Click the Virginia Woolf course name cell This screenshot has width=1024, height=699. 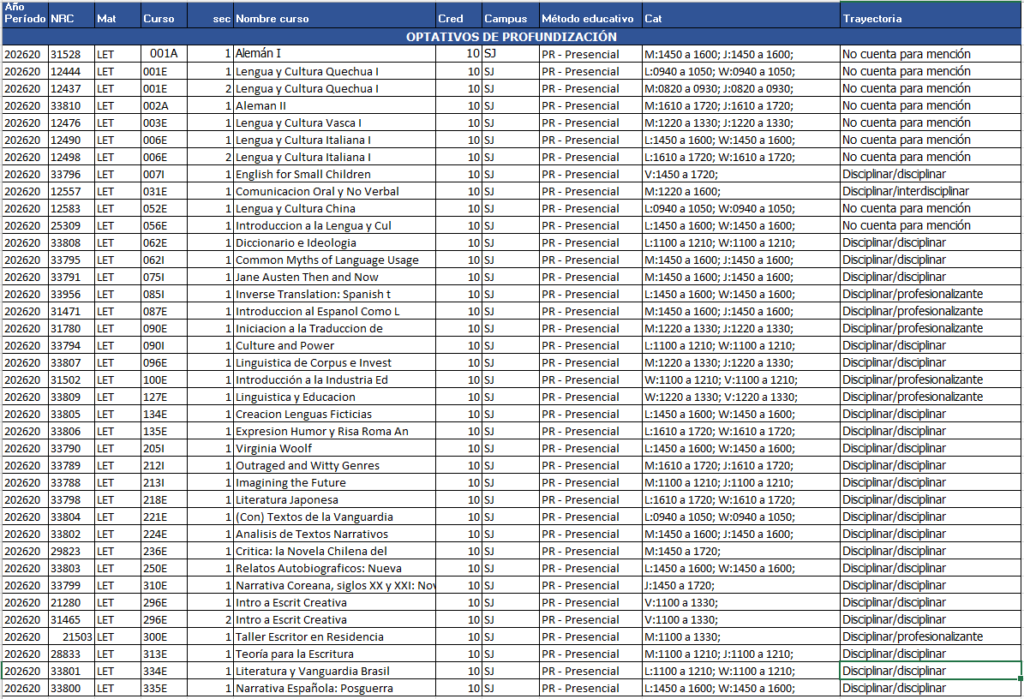(334, 448)
